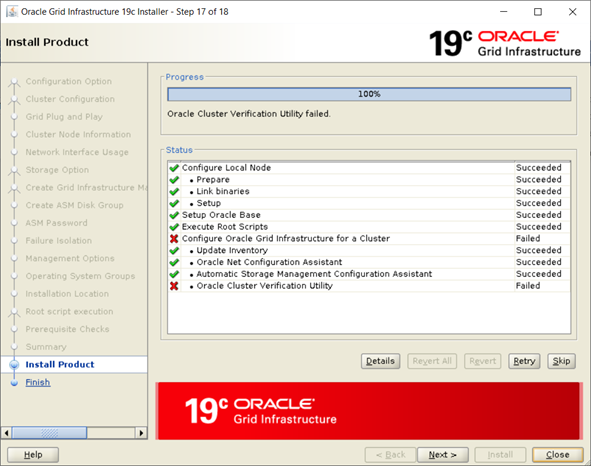Click the red X failure icon for Configure Oracle Grid Infrastructure

point(174,239)
